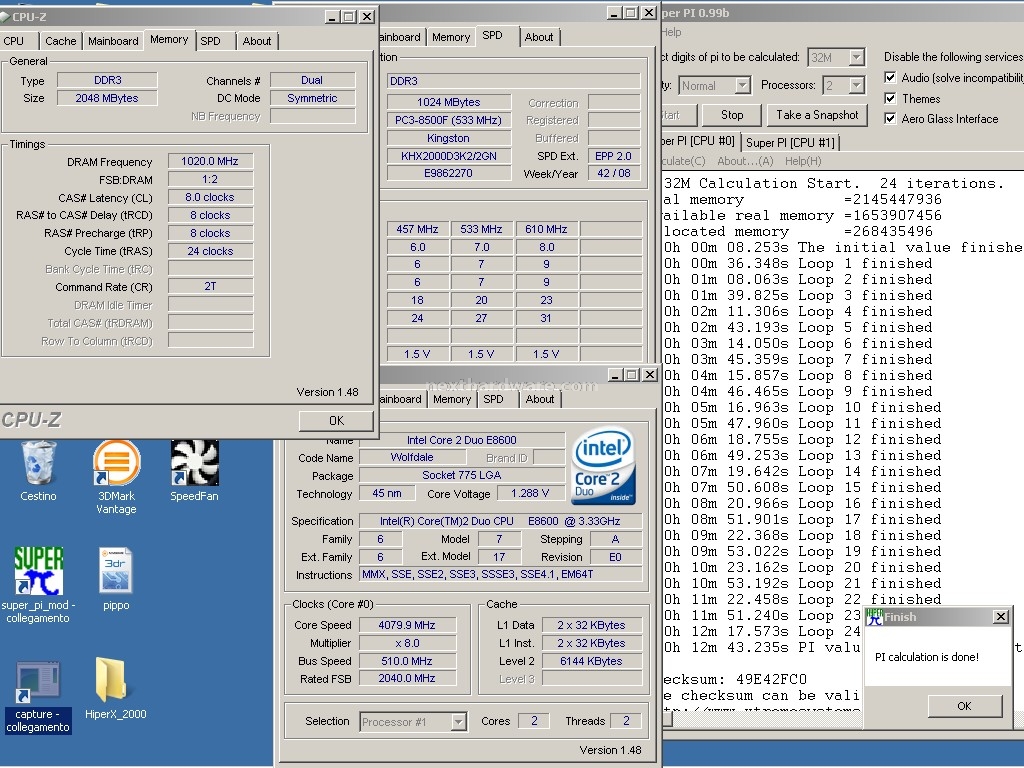Click the Kingston manufacturer field
The image size is (1024, 768).
pyautogui.click(x=448, y=138)
